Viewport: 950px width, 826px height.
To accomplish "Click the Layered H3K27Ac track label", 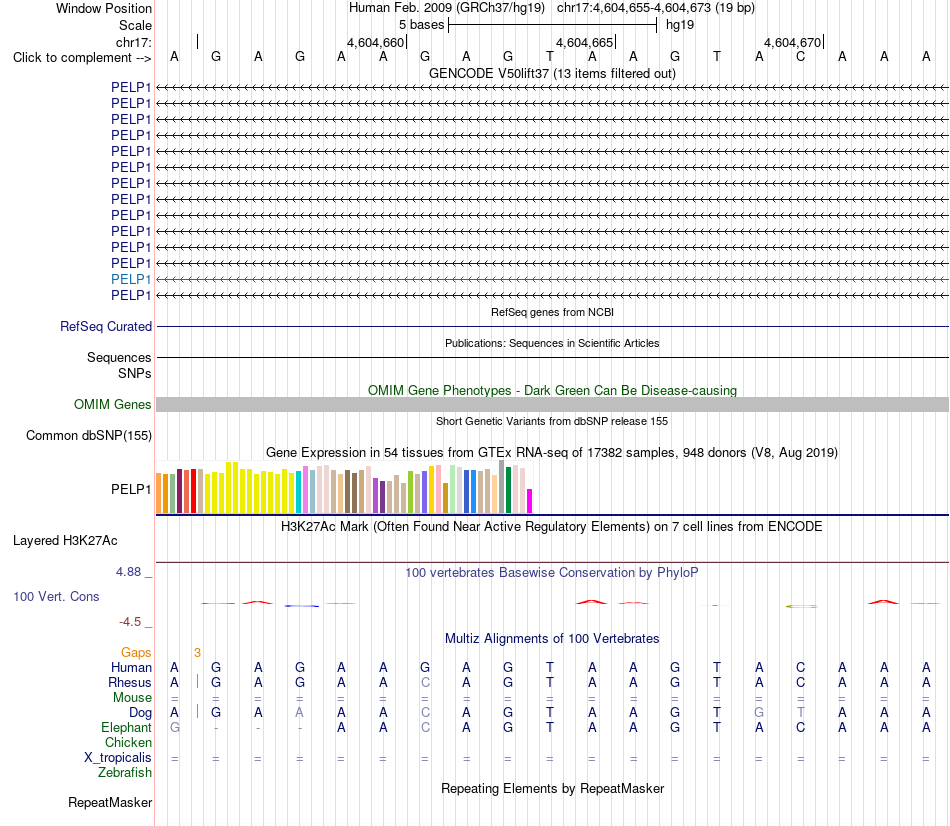I will click(65, 541).
